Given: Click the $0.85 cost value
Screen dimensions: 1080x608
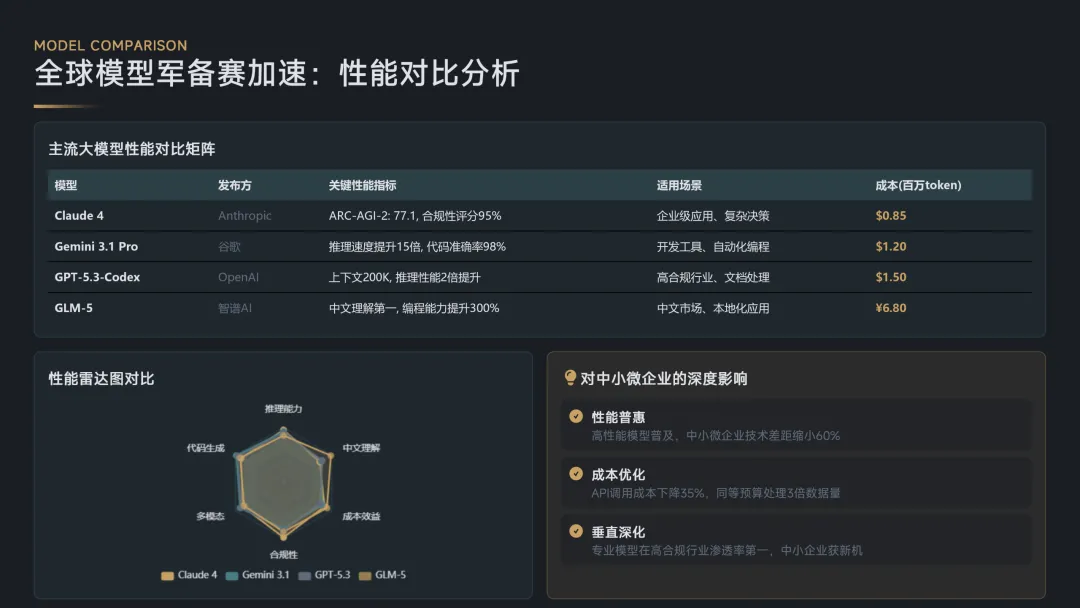Looking at the screenshot, I should [891, 216].
